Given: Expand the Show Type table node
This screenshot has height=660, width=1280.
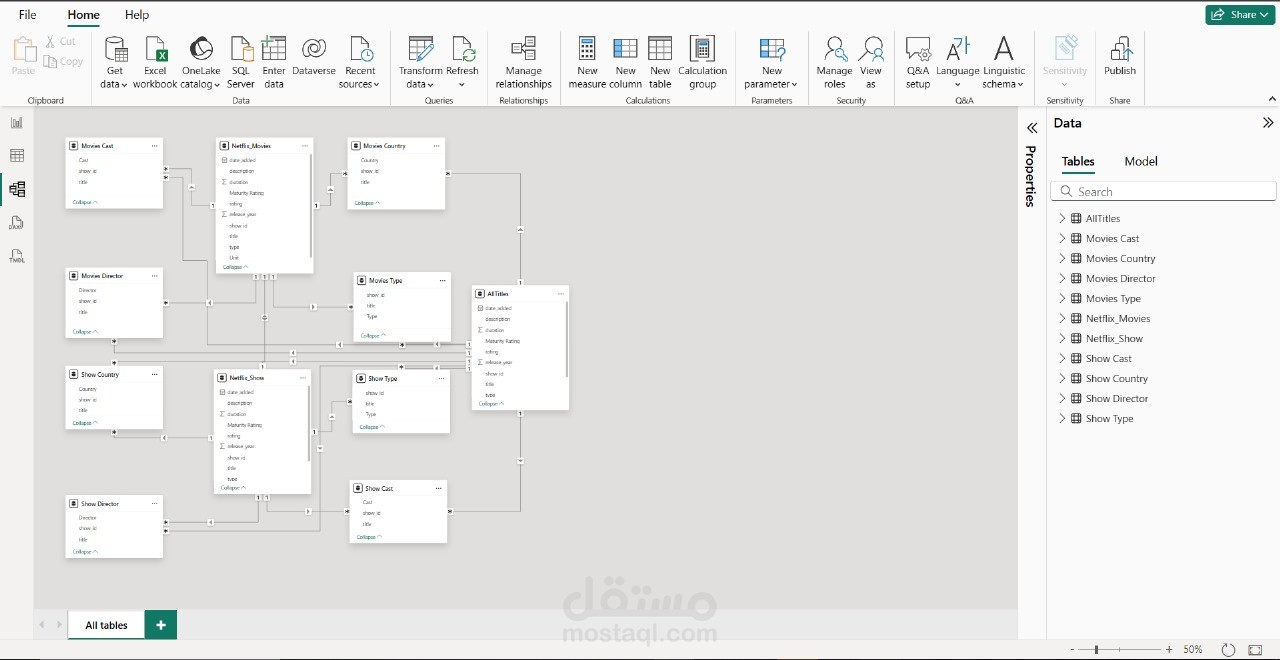Looking at the screenshot, I should click(x=1062, y=418).
